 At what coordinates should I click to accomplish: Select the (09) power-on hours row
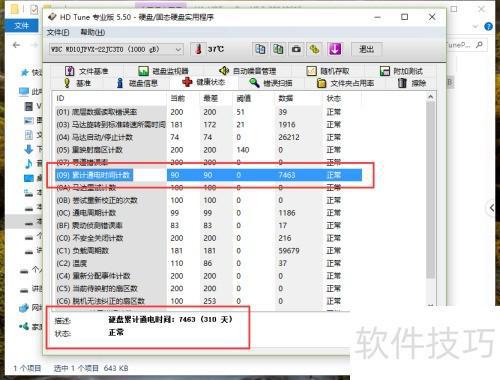[x=209, y=175]
